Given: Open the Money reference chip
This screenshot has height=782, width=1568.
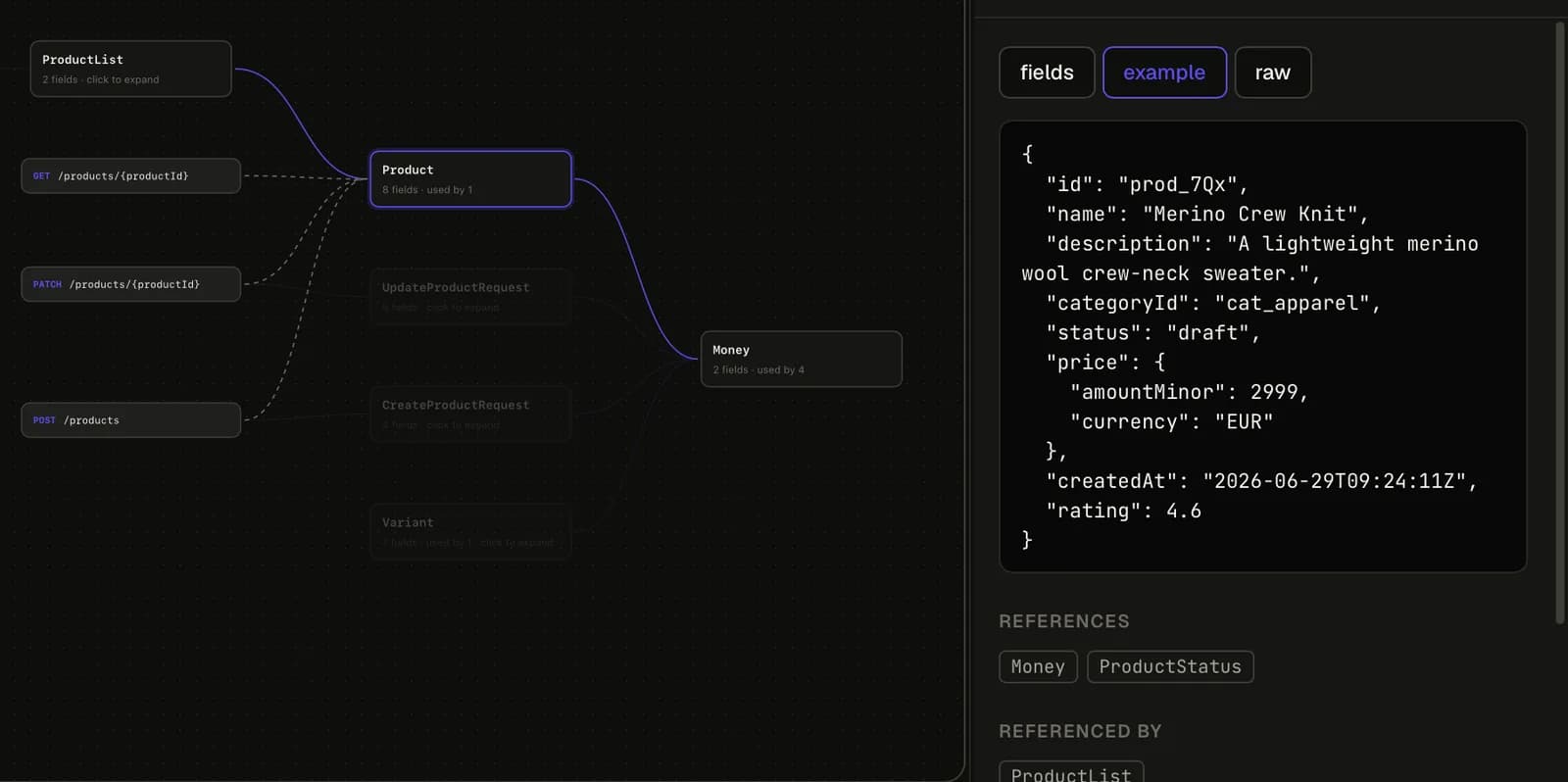Looking at the screenshot, I should tap(1038, 666).
